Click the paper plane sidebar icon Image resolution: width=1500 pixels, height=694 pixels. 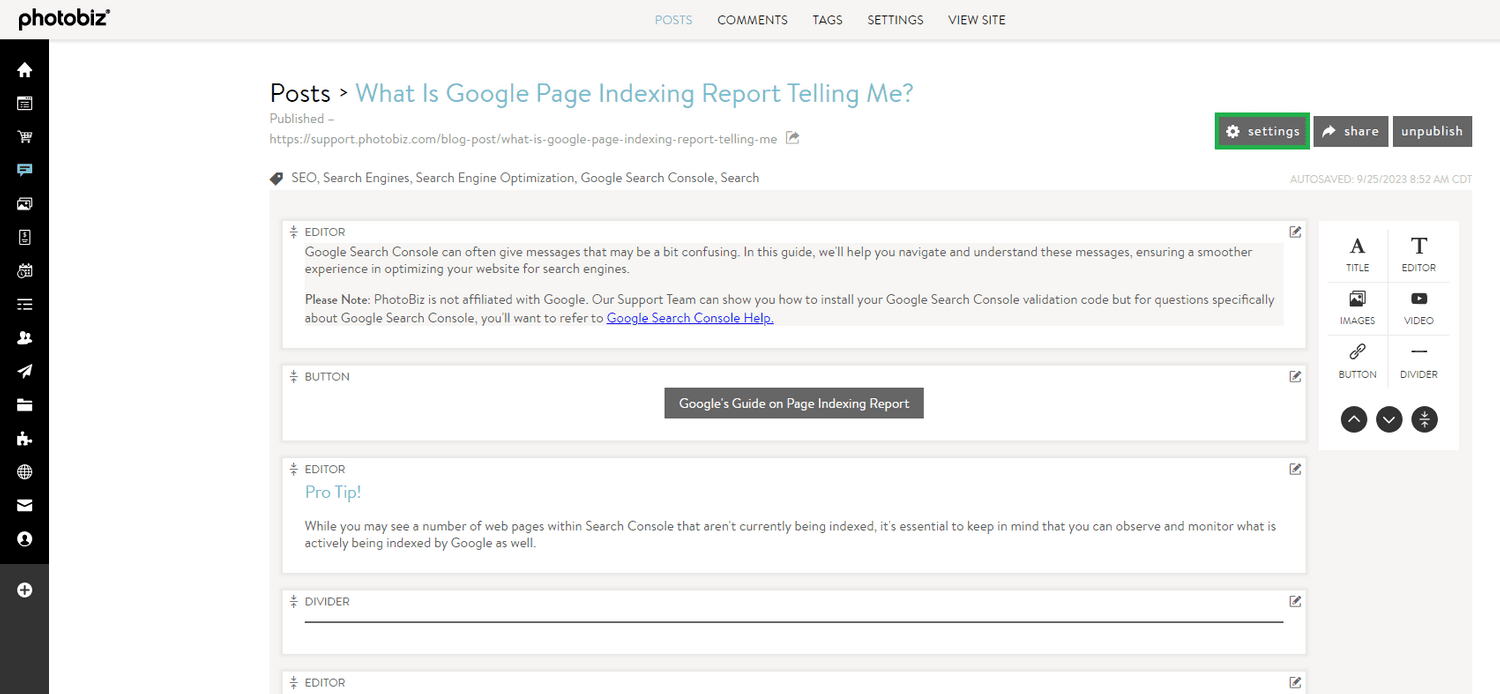(24, 372)
